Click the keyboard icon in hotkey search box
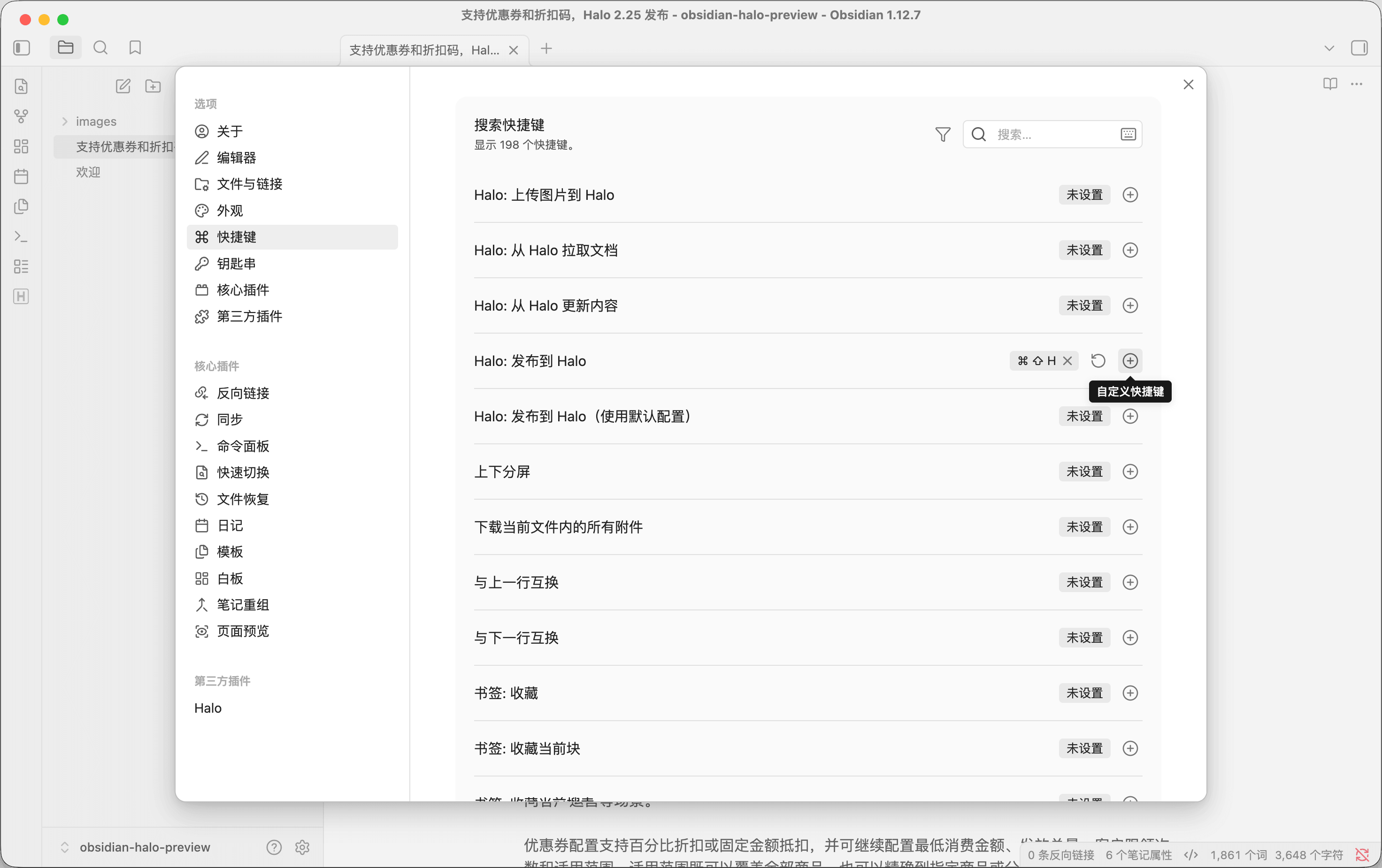The height and width of the screenshot is (868, 1382). [1128, 134]
